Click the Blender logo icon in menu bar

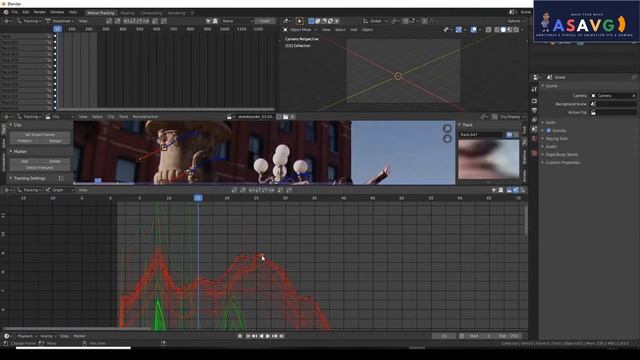click(6, 13)
